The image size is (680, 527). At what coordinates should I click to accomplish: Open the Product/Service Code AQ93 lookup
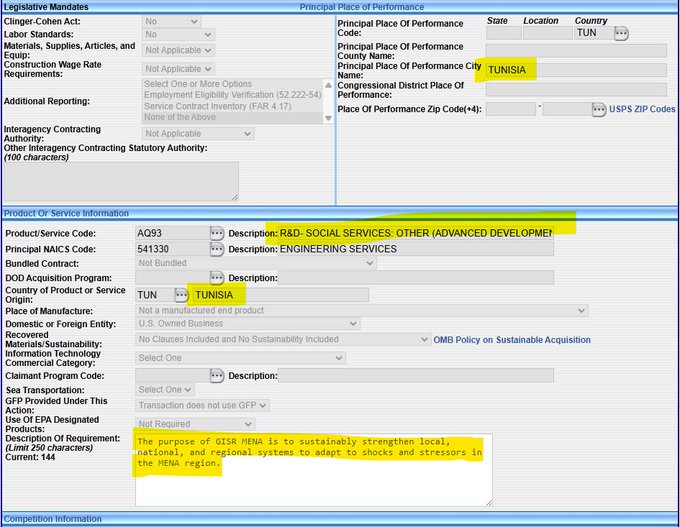click(x=216, y=233)
